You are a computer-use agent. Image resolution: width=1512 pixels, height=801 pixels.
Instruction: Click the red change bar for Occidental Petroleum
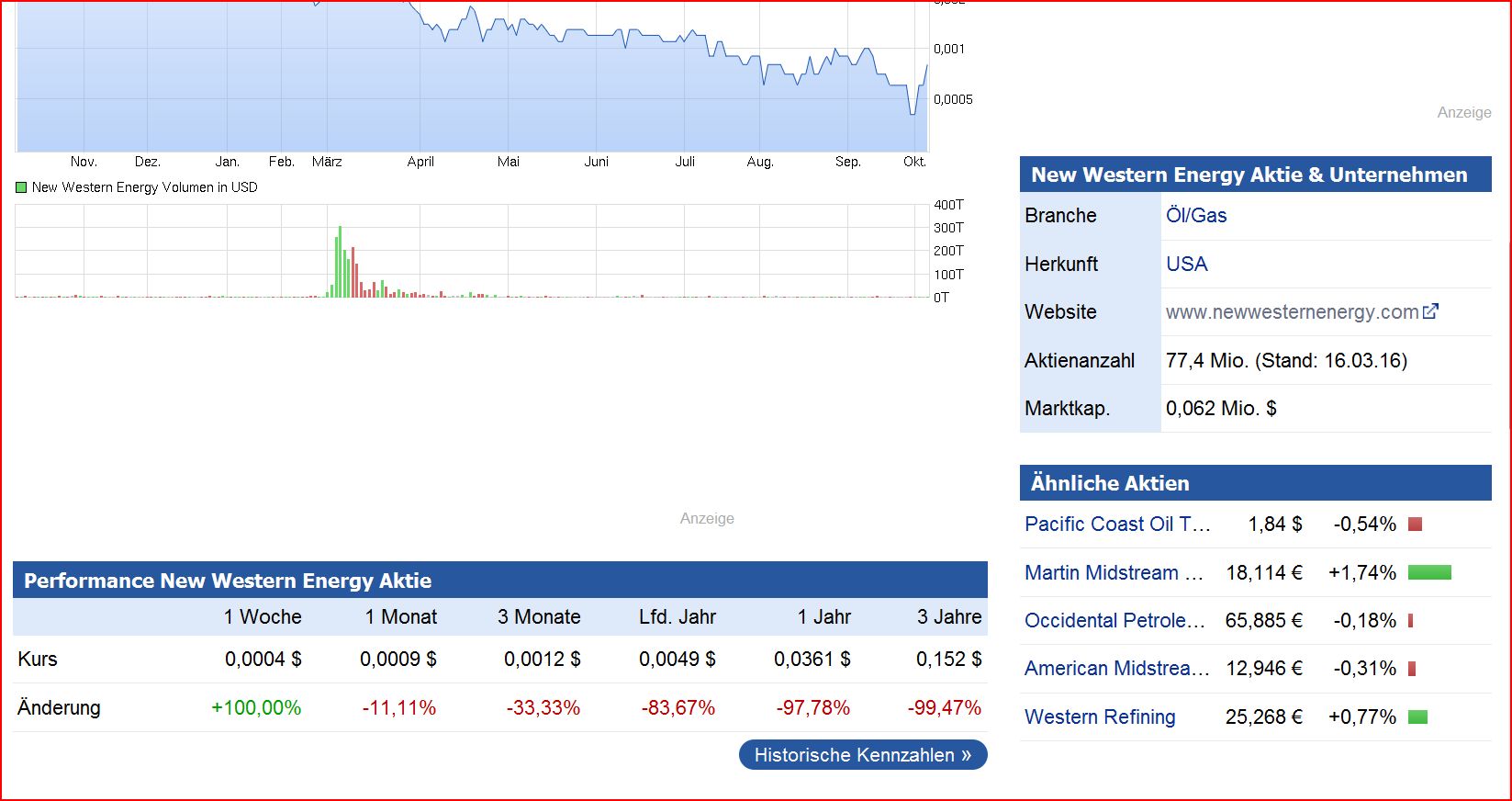(1410, 621)
